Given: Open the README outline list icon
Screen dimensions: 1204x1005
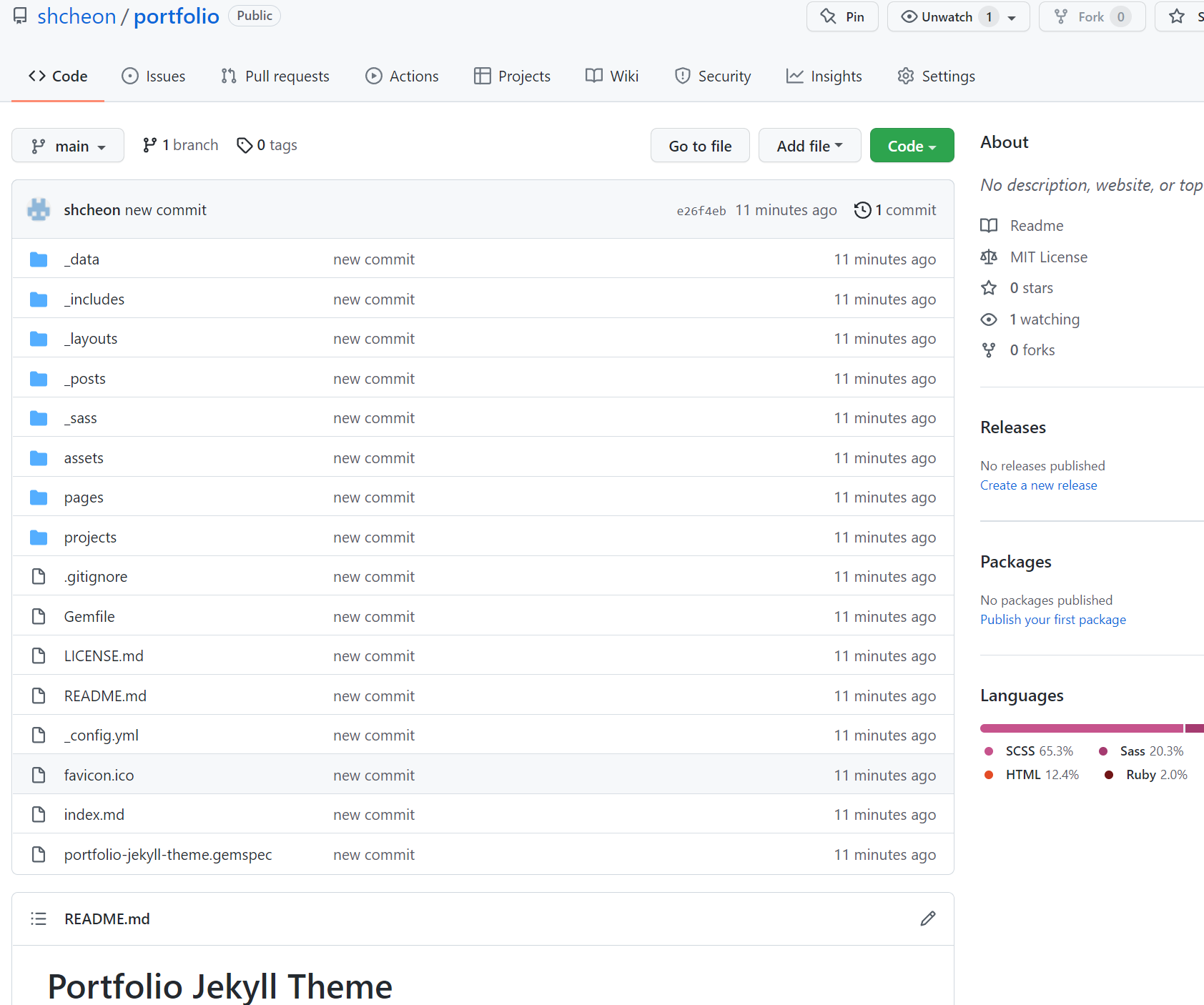Looking at the screenshot, I should pyautogui.click(x=39, y=919).
